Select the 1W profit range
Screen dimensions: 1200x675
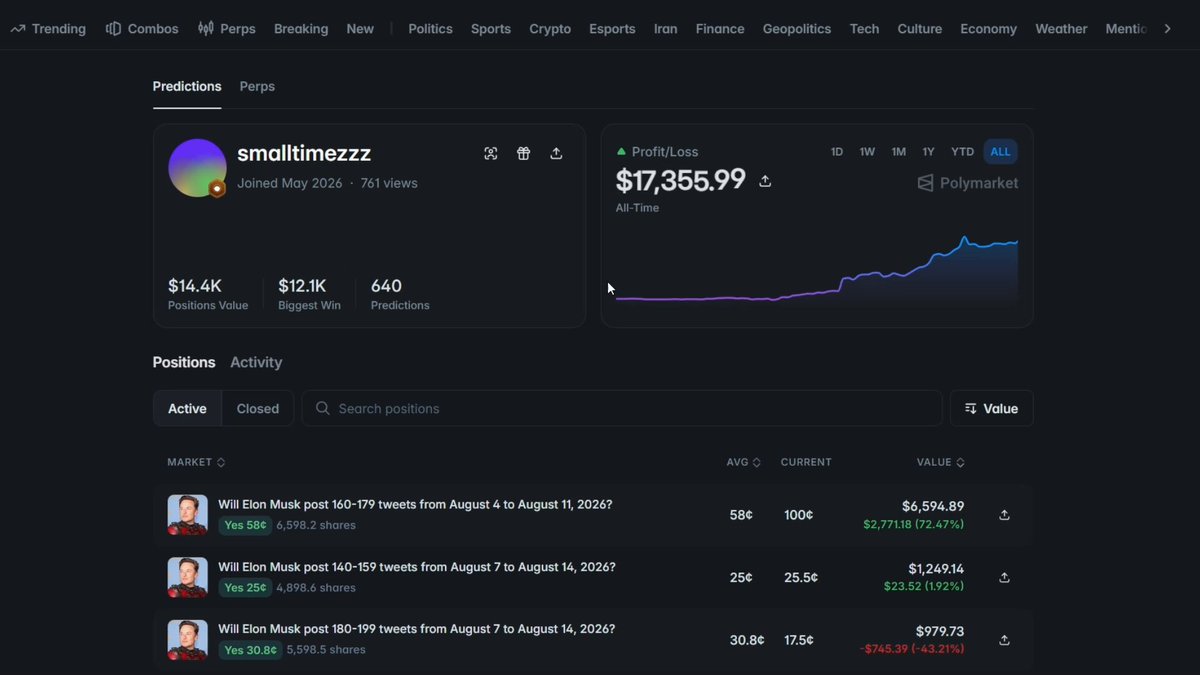pos(867,152)
